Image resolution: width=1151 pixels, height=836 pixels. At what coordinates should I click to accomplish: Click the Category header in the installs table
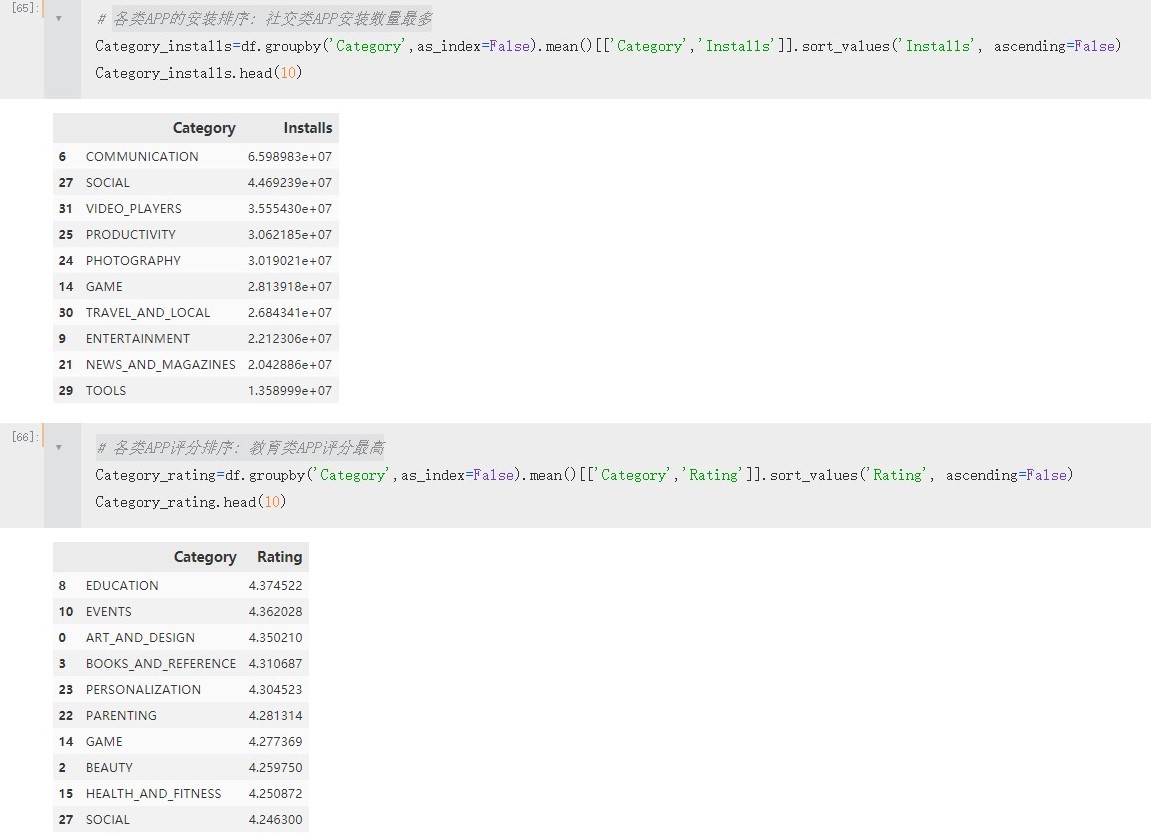(x=204, y=128)
